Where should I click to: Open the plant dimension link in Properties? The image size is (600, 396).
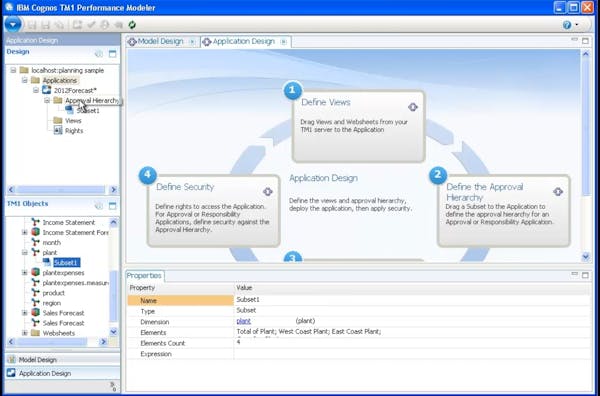click(243, 321)
